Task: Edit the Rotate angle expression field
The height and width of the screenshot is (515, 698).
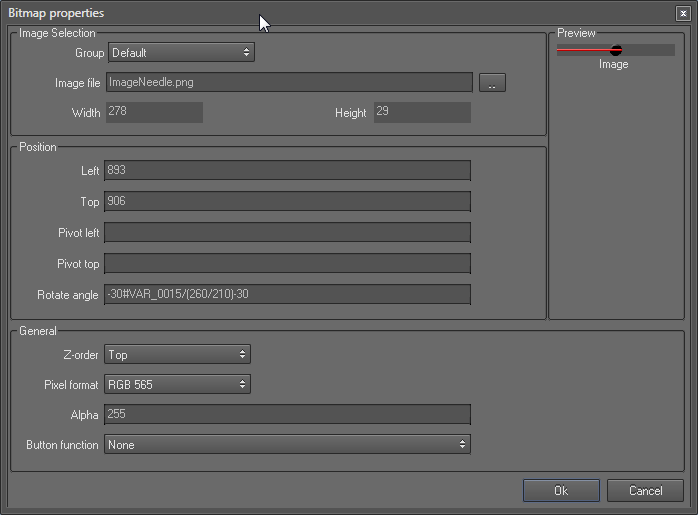Action: pyautogui.click(x=287, y=295)
